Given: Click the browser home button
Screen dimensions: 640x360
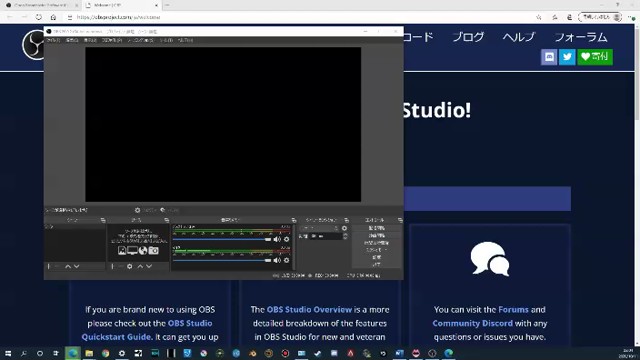Looking at the screenshot, I should (x=53, y=17).
